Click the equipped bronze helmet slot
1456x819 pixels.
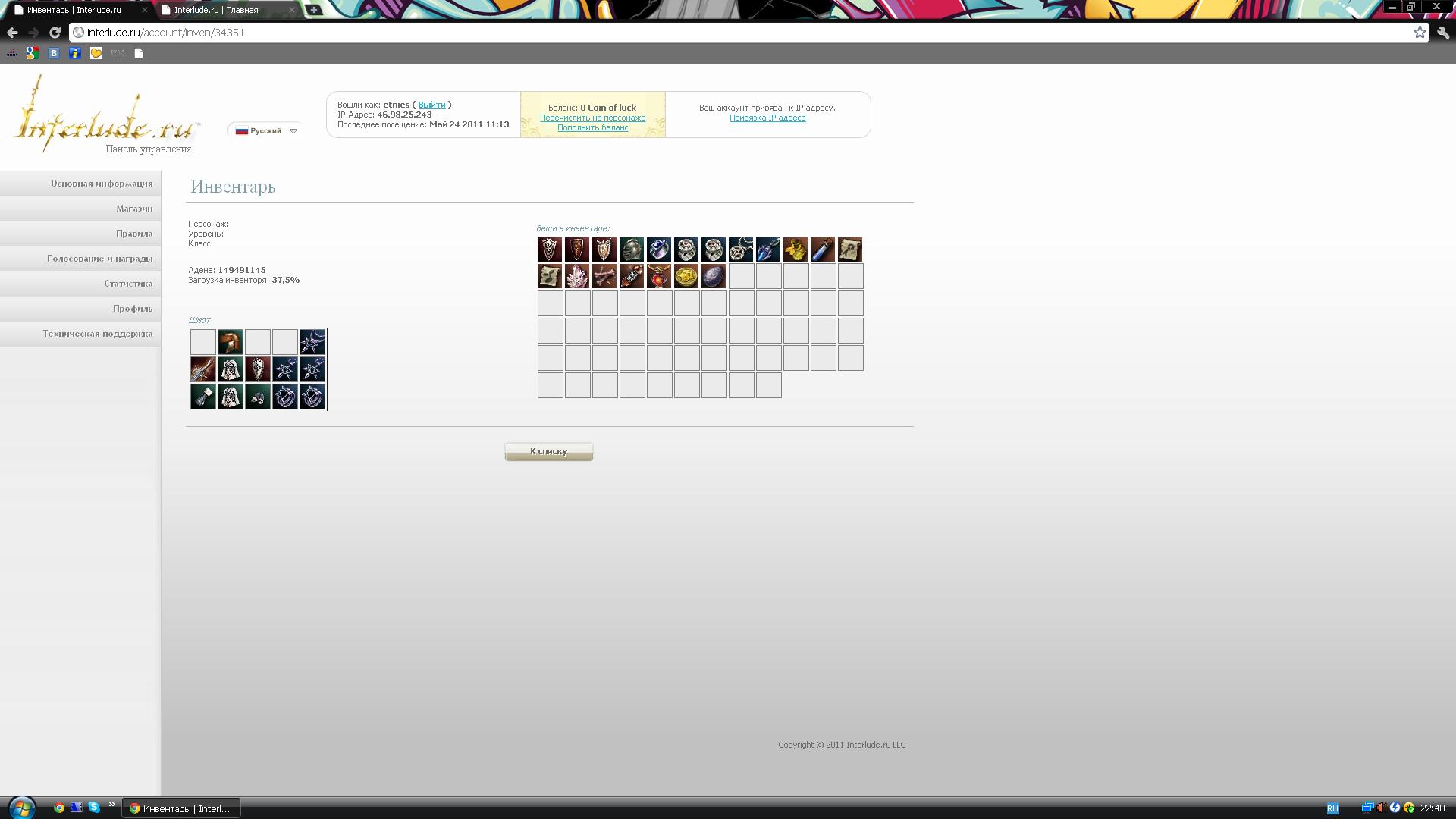pos(230,342)
